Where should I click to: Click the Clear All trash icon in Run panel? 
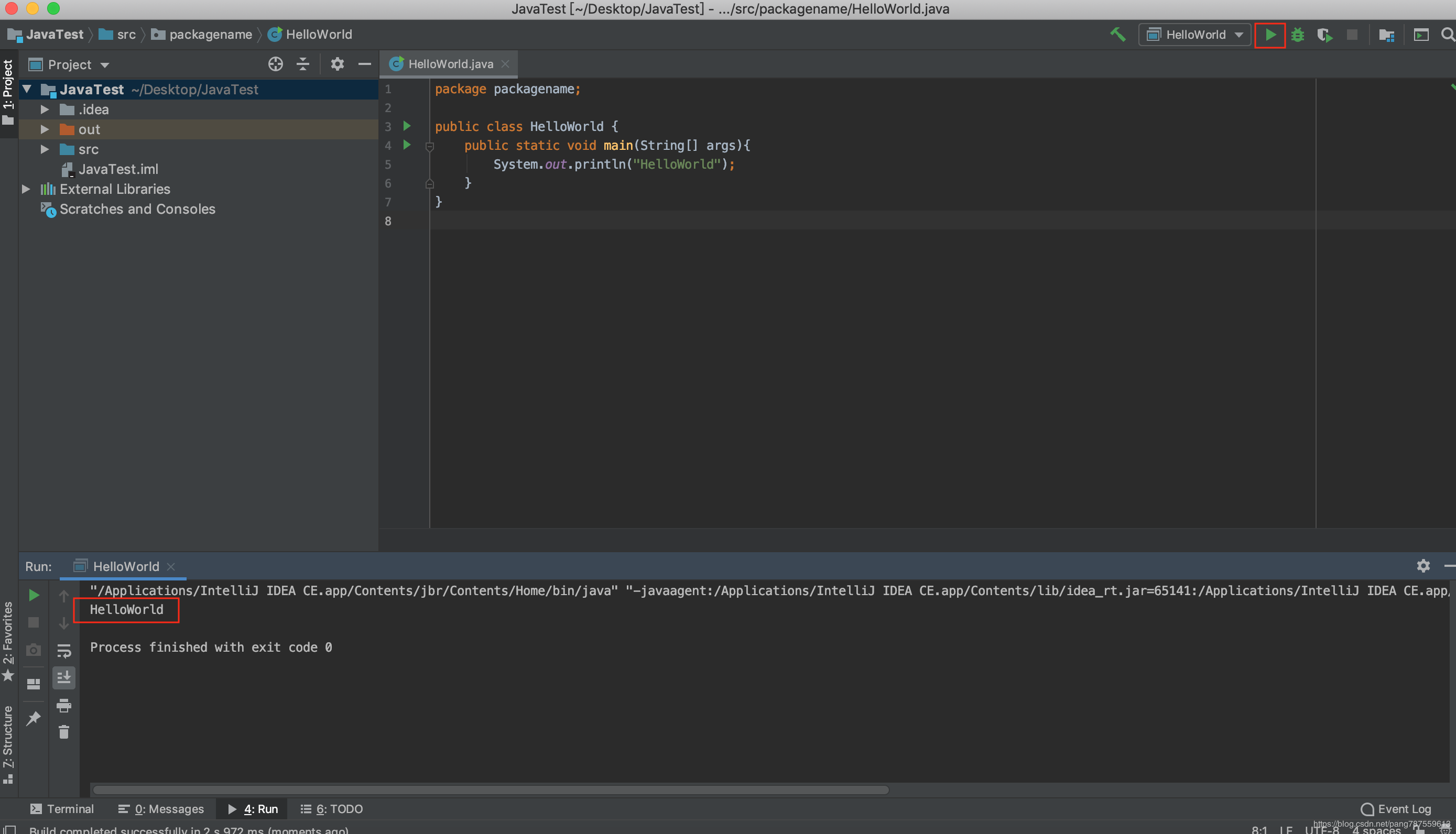coord(63,732)
